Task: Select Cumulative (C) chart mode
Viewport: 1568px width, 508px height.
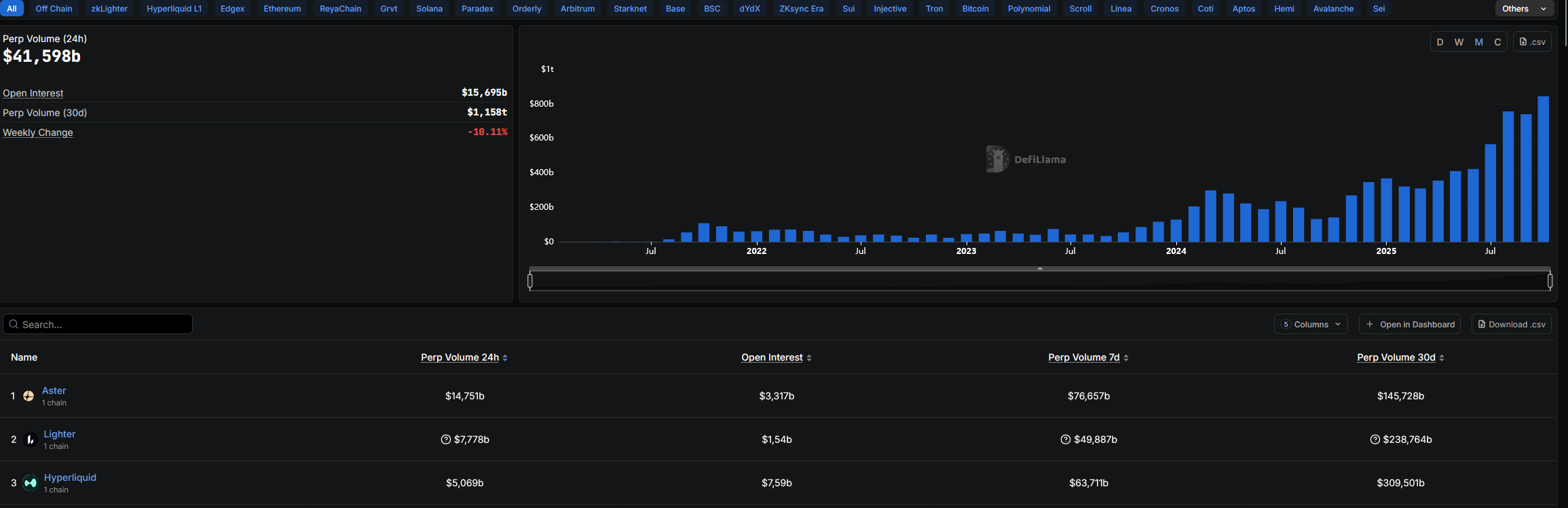Action: (x=1497, y=42)
